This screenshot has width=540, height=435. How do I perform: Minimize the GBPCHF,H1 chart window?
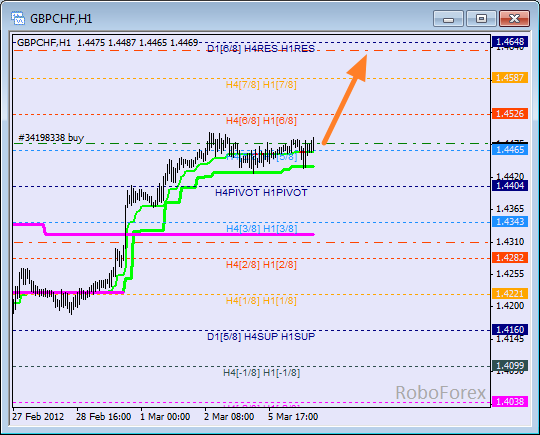pyautogui.click(x=448, y=19)
